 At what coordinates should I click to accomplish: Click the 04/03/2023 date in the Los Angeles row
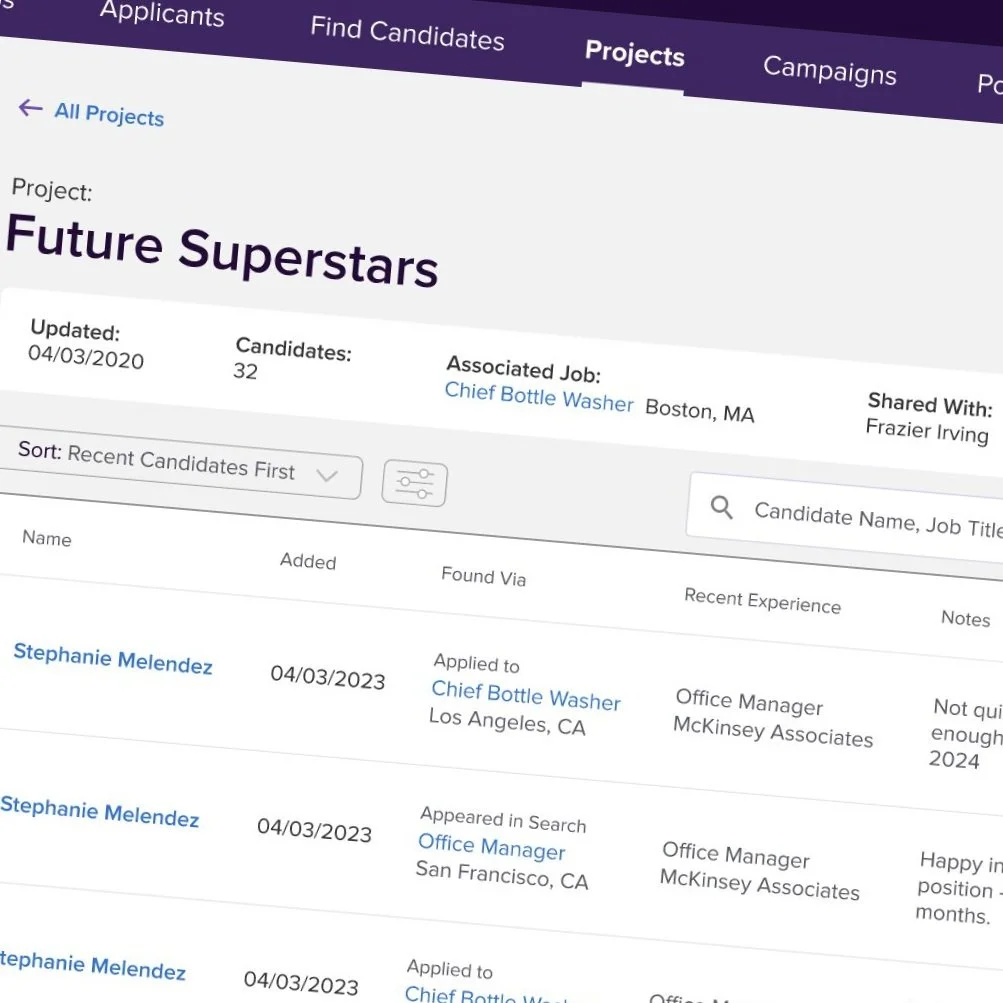pos(328,677)
